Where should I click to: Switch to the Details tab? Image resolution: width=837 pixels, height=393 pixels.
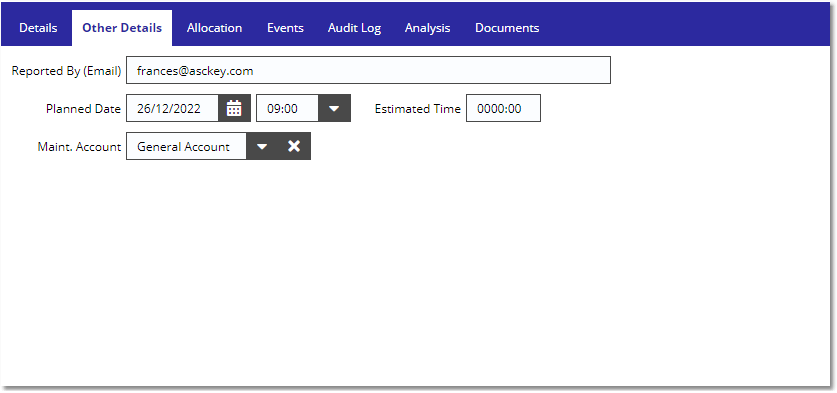[38, 28]
